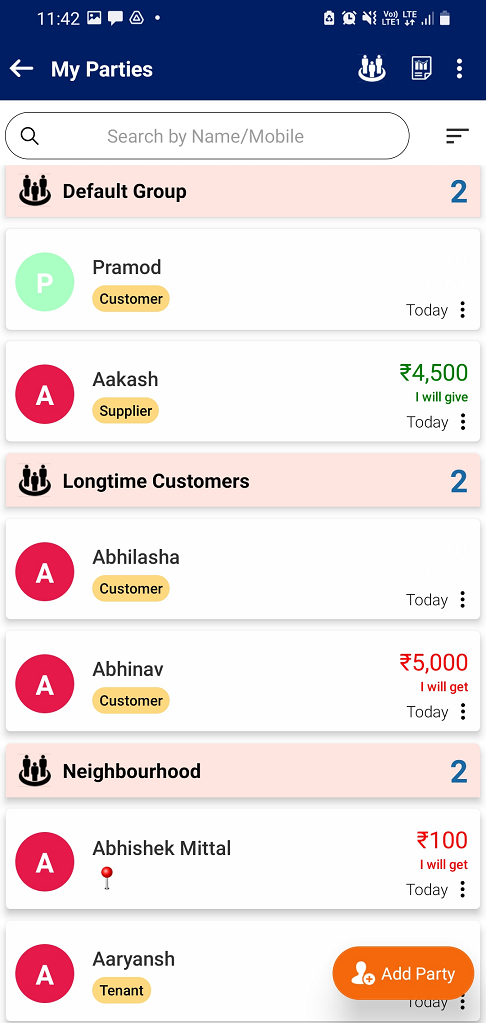Tap the Add Party button
This screenshot has width=486, height=1023.
click(403, 973)
